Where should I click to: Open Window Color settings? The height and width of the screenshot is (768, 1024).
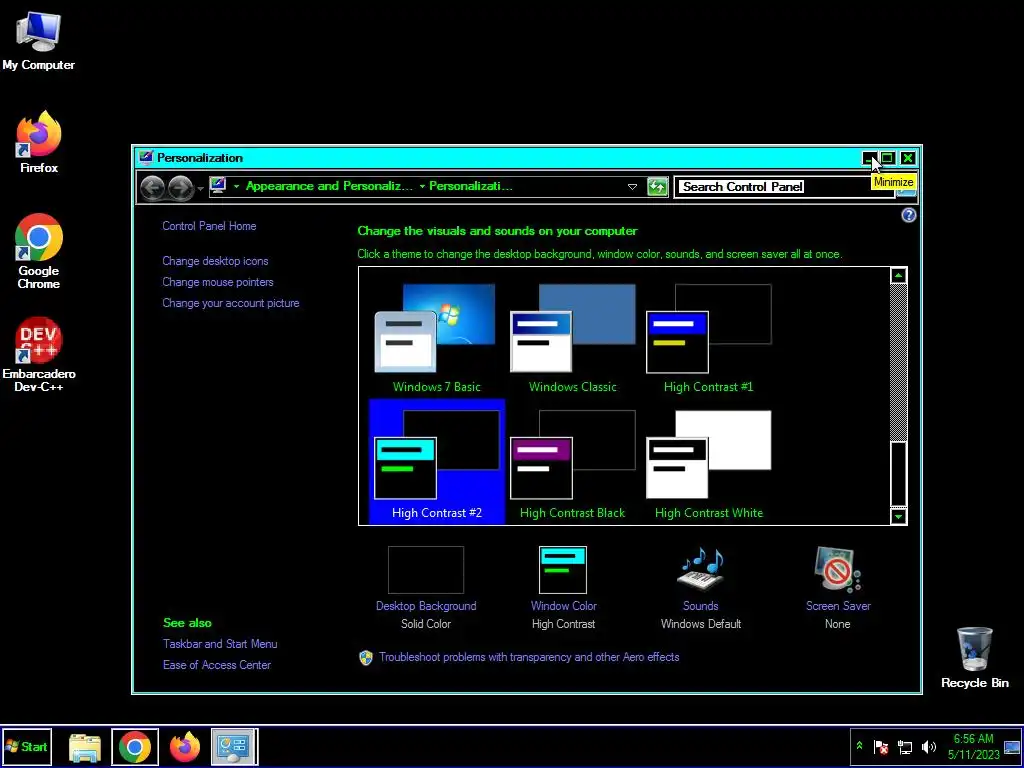pyautogui.click(x=563, y=588)
